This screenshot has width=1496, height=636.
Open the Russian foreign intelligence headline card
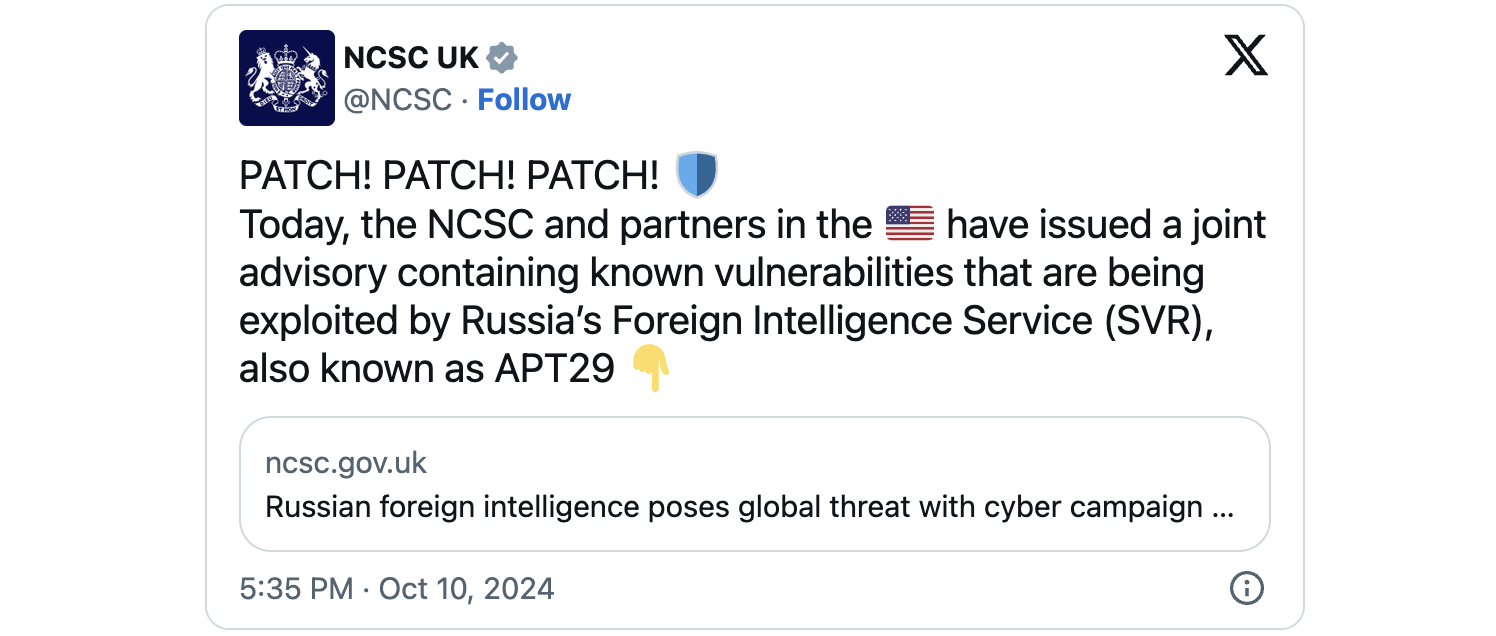755,484
